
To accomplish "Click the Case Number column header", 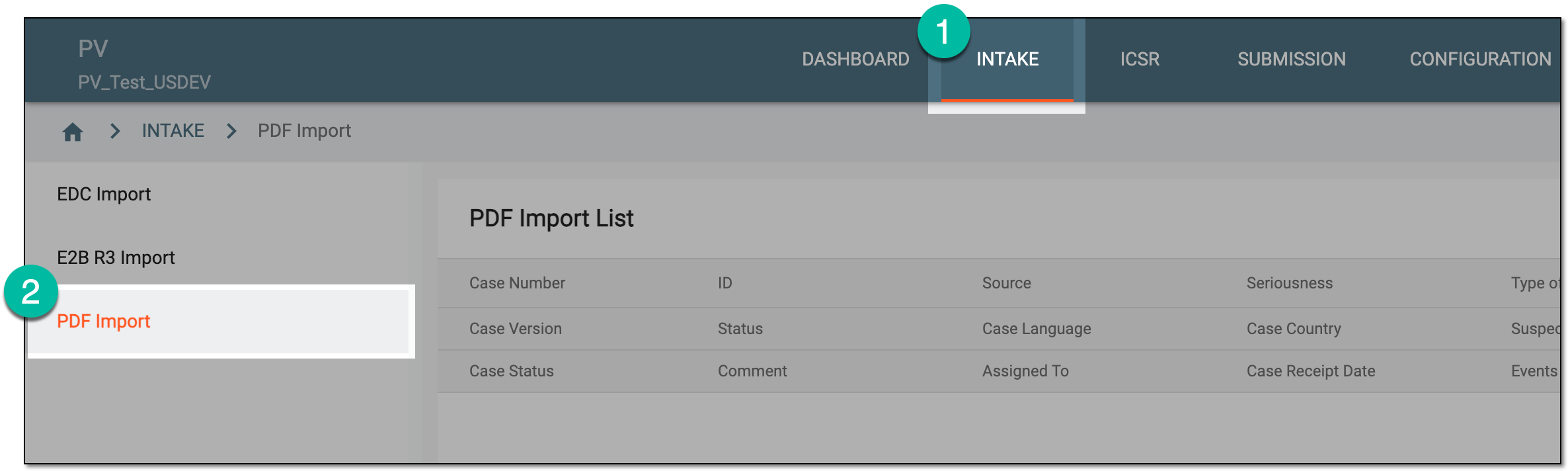I will pos(517,283).
